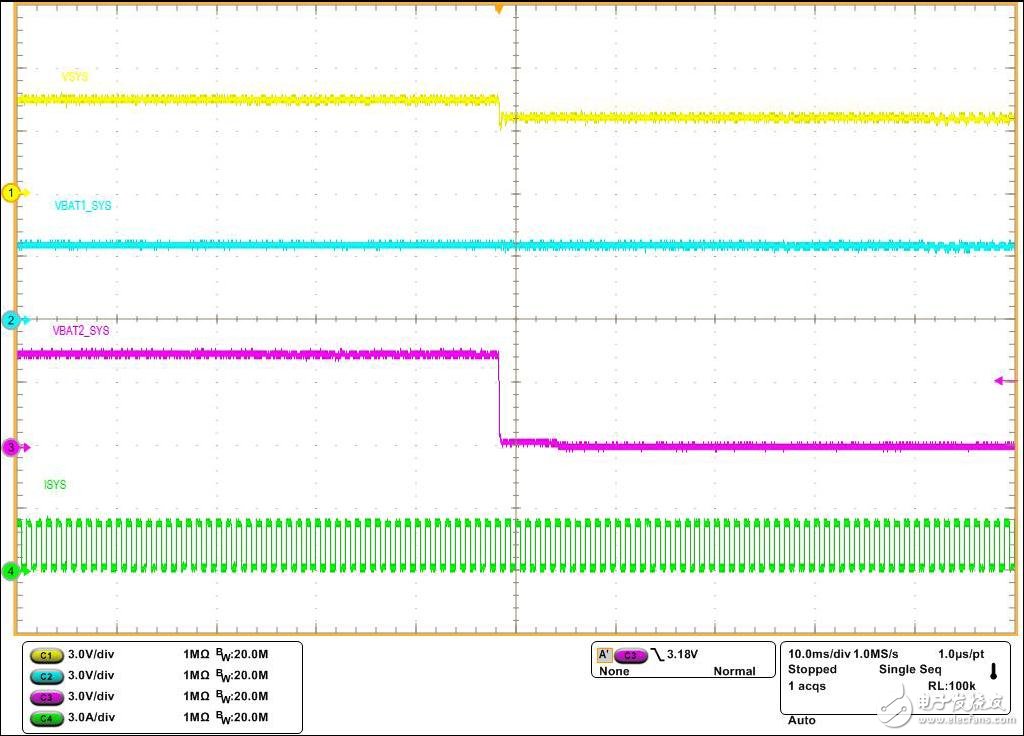Click channel 2 ground marker on left edge

[12, 320]
